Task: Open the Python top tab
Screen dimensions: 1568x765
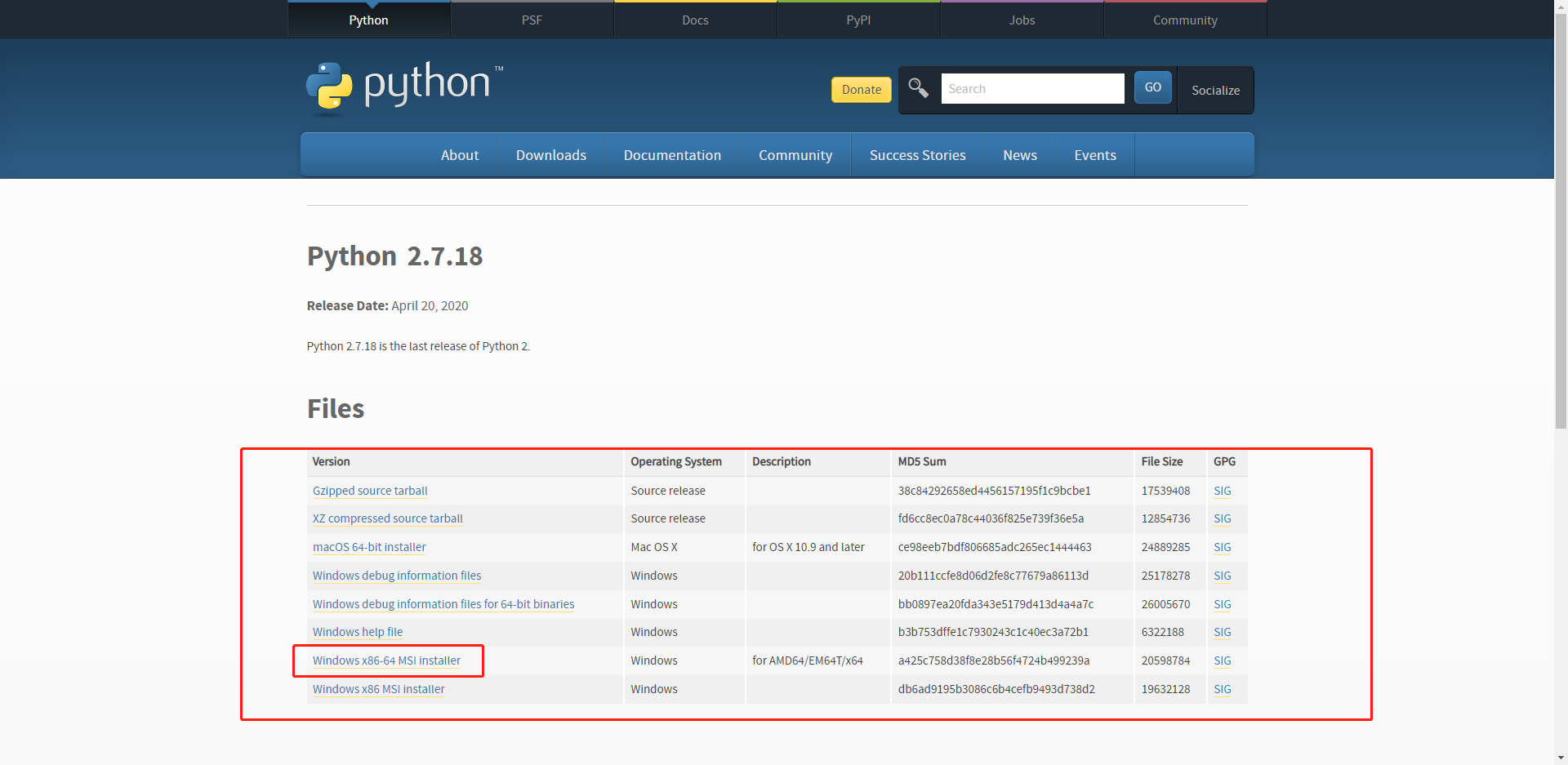Action: [x=368, y=20]
